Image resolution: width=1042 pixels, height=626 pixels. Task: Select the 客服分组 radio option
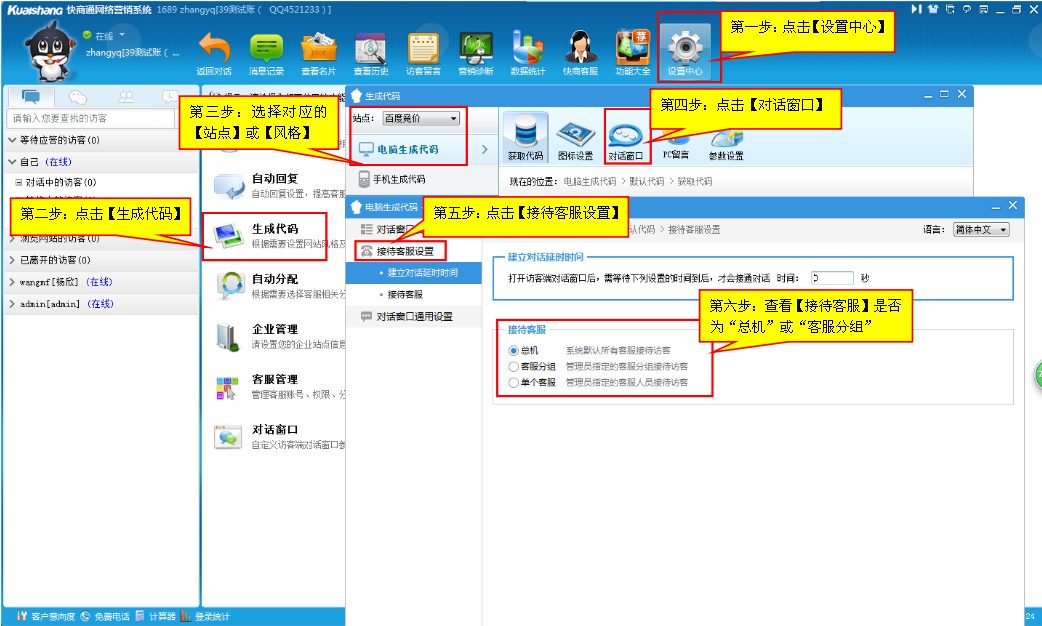[514, 367]
